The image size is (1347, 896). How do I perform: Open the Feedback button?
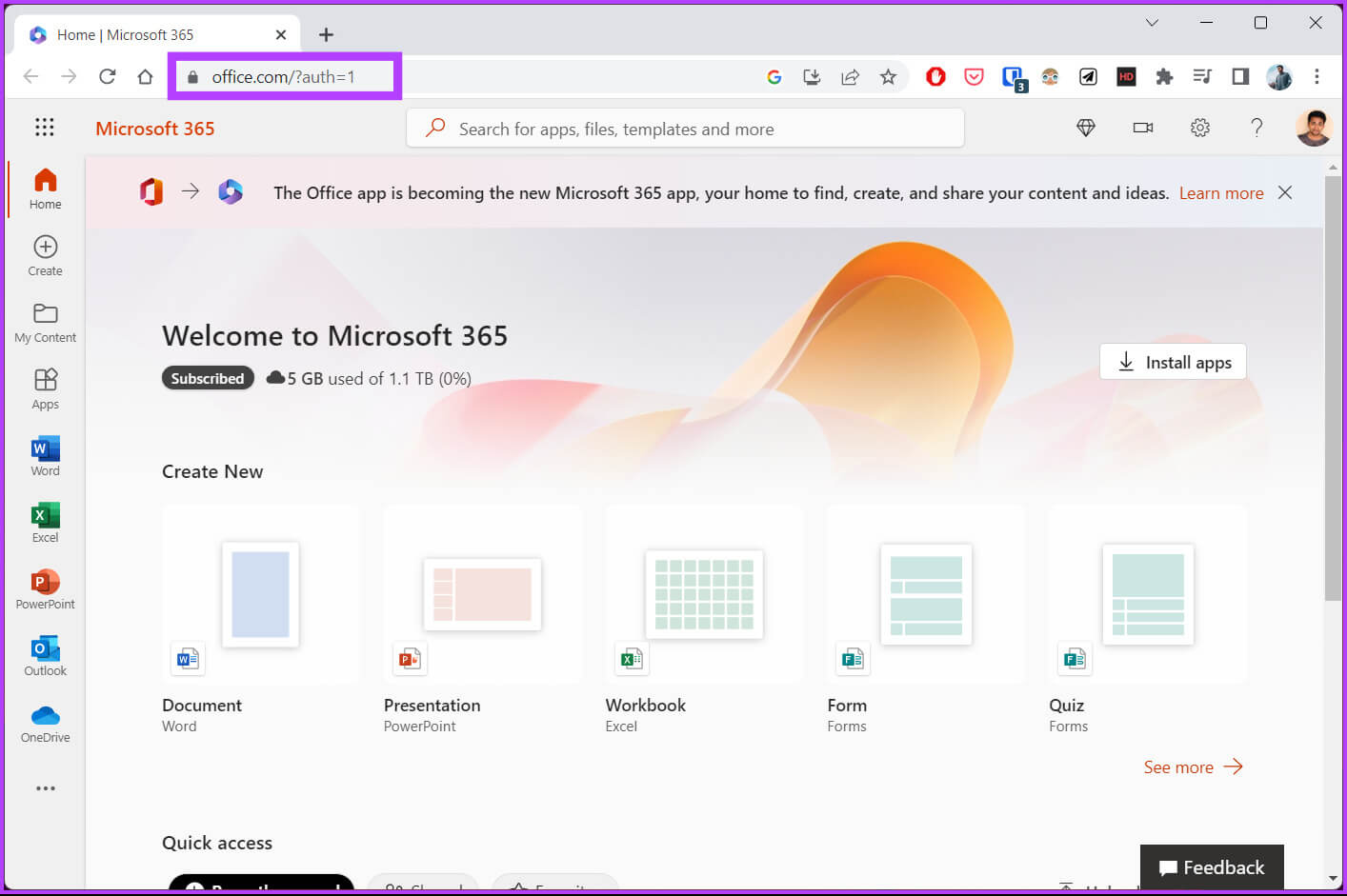tap(1212, 867)
